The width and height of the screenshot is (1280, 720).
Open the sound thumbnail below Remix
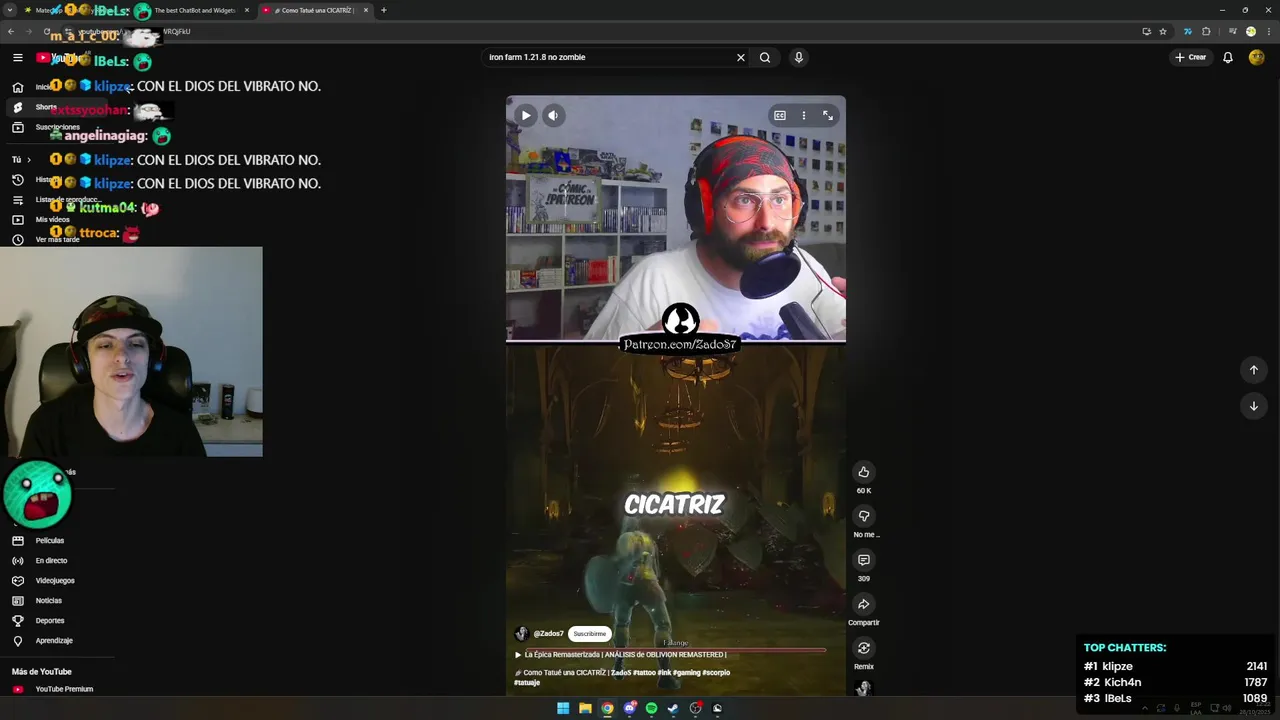click(x=864, y=687)
